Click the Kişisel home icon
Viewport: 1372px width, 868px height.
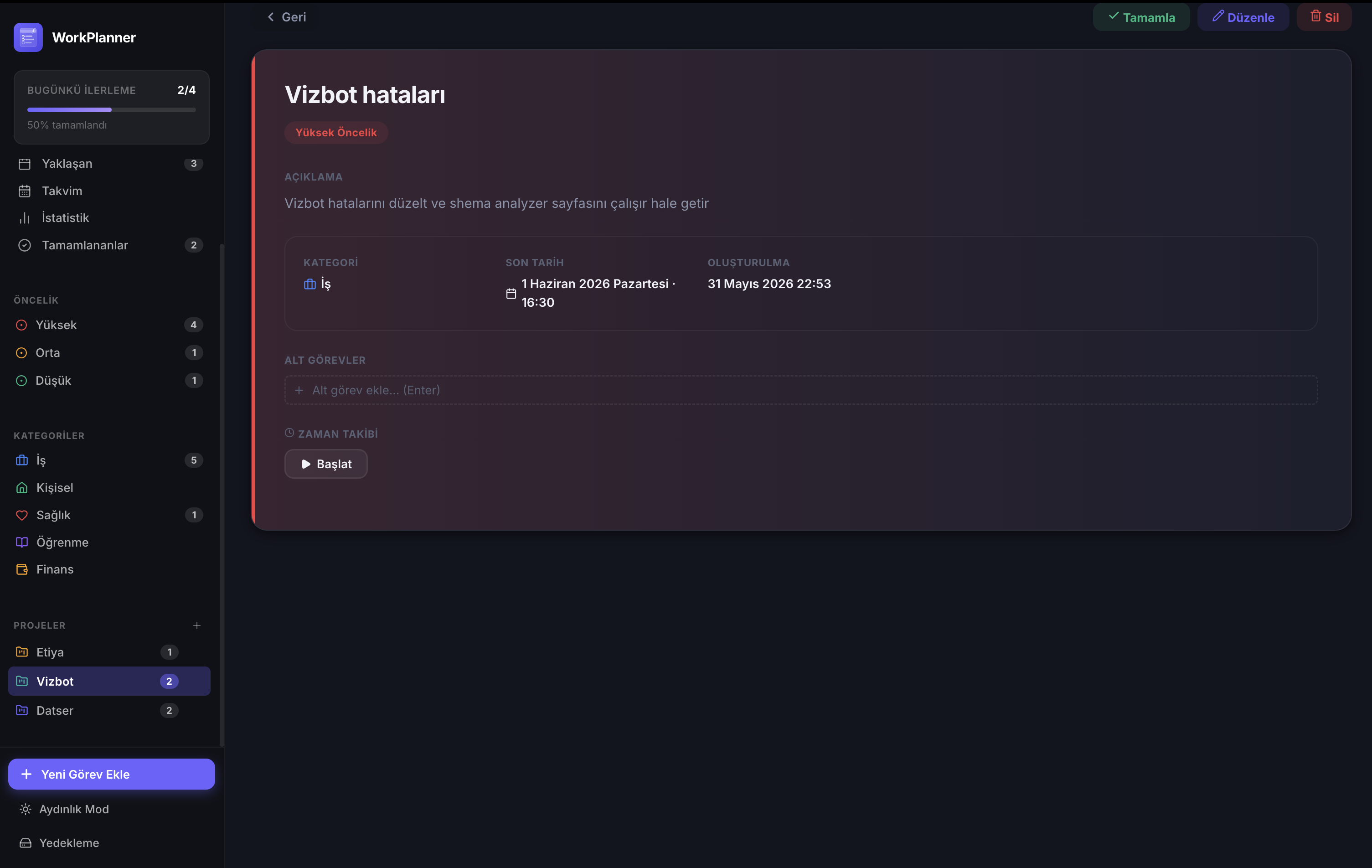coord(22,488)
